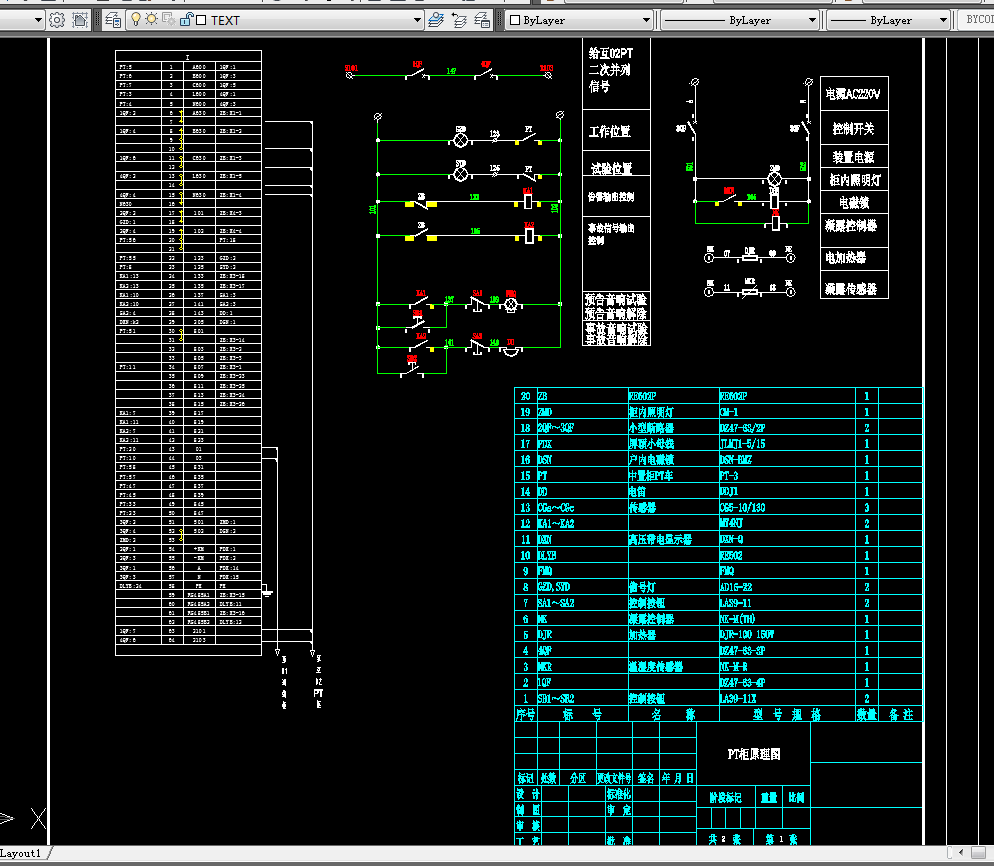Click Make Object's Layer Current icon

tap(435, 20)
